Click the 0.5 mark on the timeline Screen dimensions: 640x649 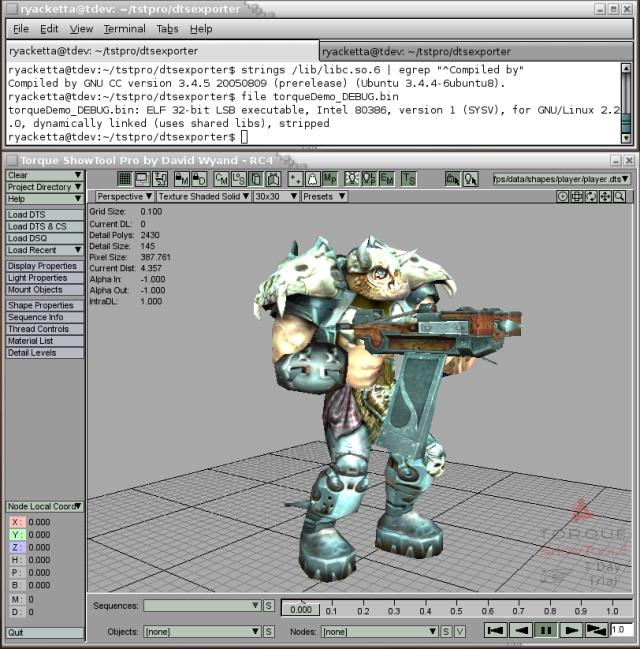[456, 611]
